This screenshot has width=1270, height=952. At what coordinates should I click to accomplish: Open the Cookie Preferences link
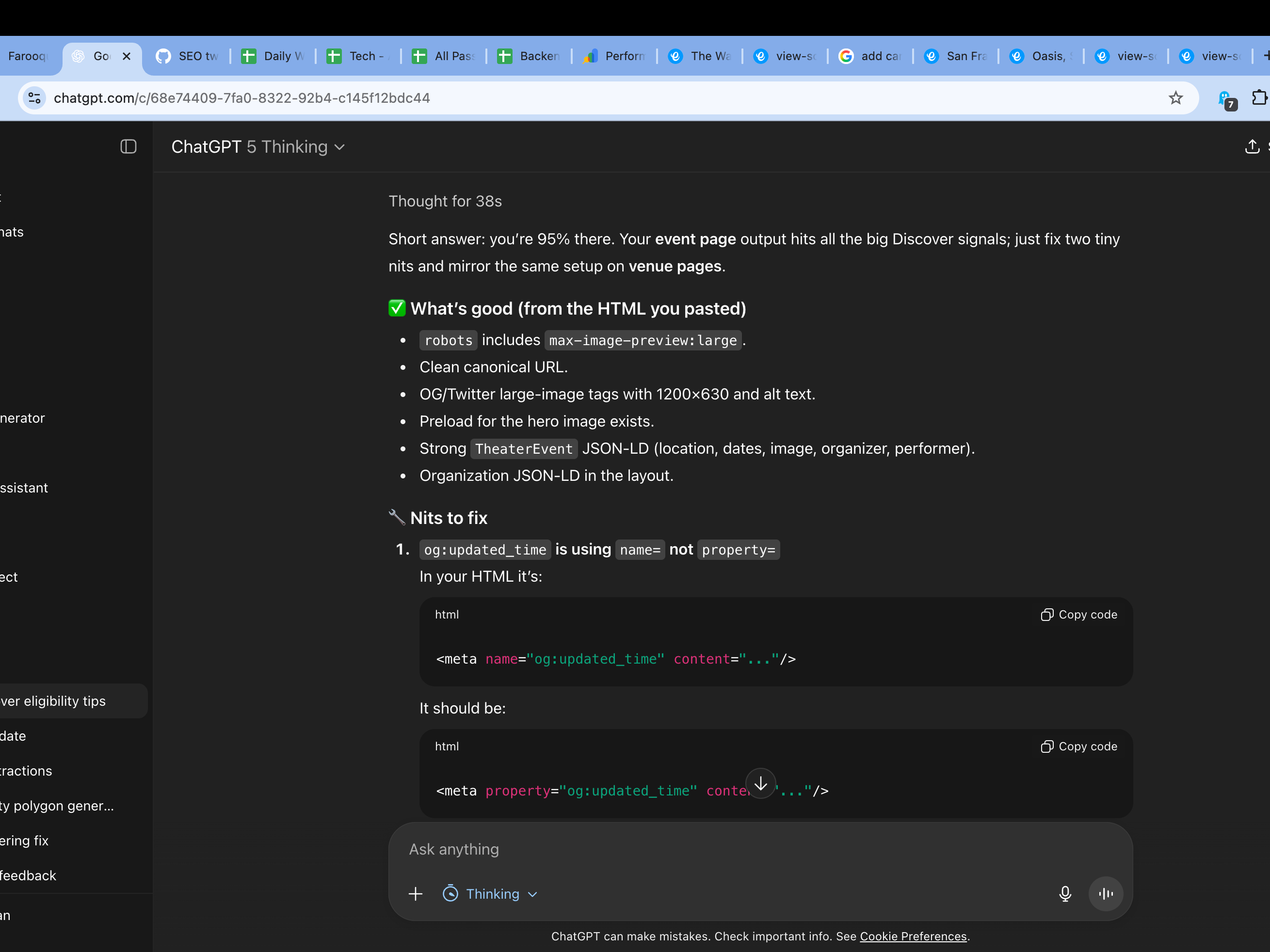(913, 936)
